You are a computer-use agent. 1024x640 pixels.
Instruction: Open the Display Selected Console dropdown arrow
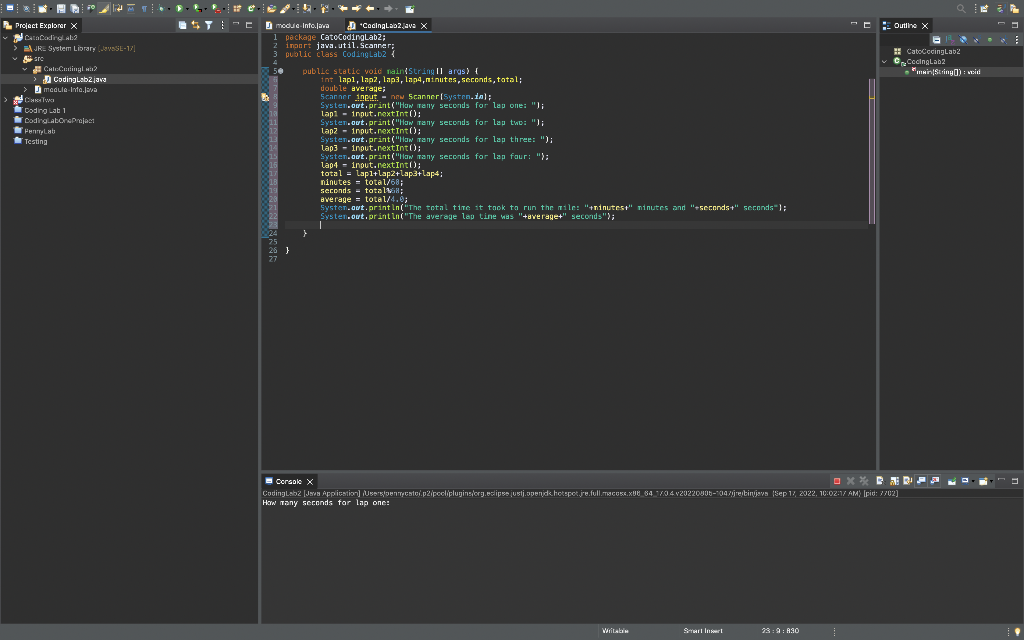tap(973, 481)
